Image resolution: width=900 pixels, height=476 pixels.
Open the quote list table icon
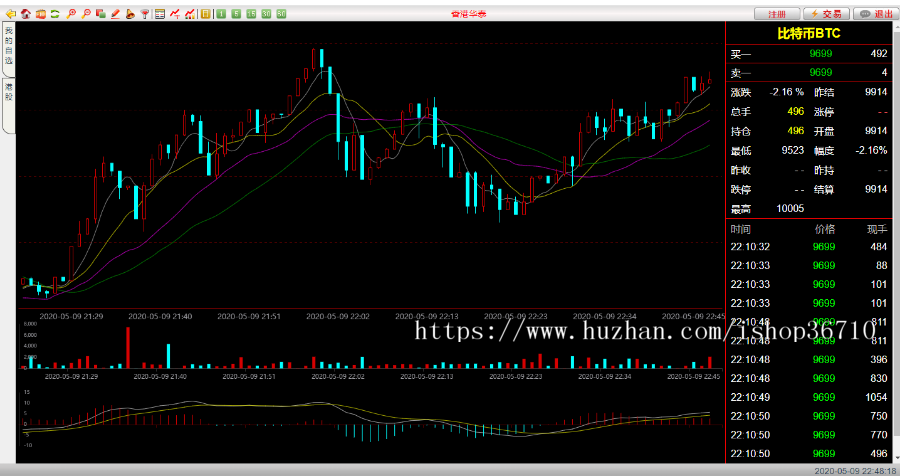(x=160, y=14)
